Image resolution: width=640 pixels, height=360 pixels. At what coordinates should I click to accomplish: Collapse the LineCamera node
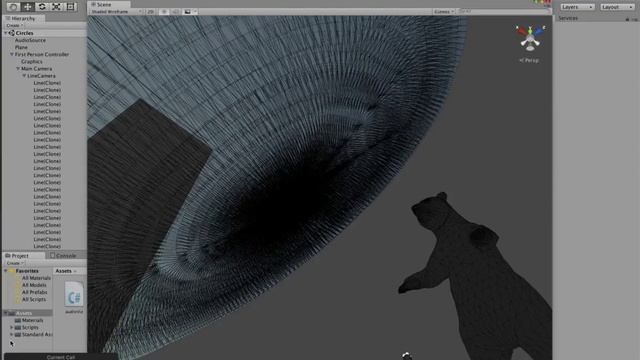(24, 76)
